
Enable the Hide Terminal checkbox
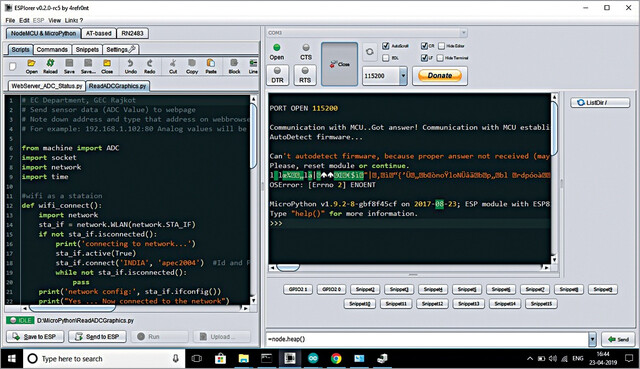(440, 58)
